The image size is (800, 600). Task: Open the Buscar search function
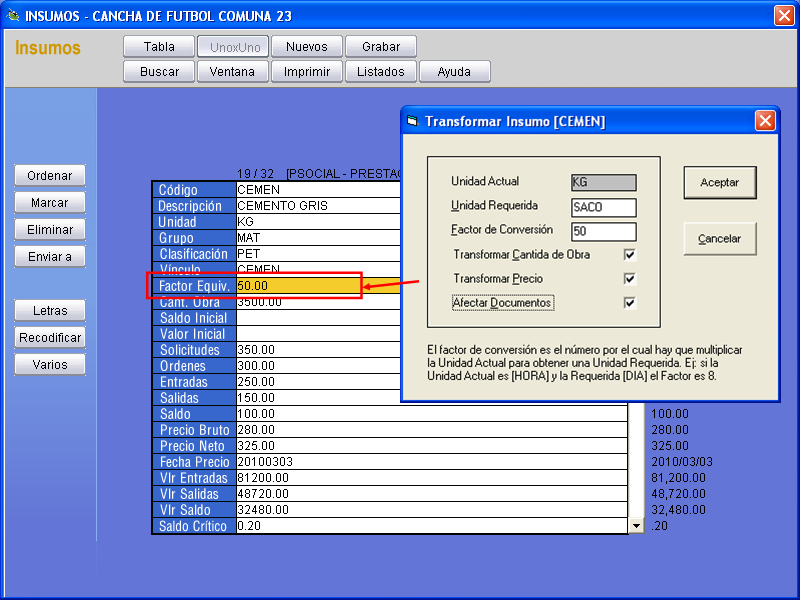[159, 71]
